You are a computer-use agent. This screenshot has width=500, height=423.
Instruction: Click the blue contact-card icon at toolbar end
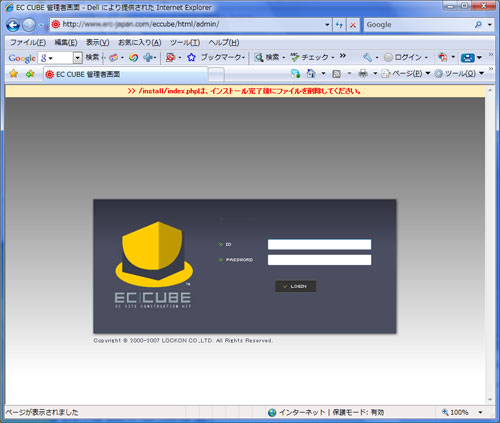click(x=468, y=58)
